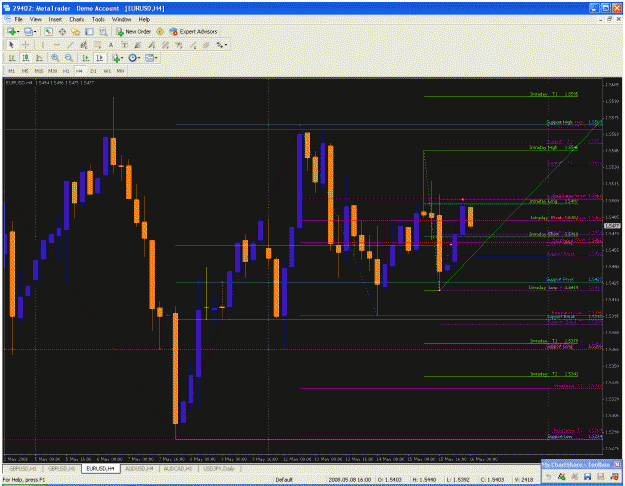Screen dimensions: 625x486
Task: Open the Help menu
Action: tap(144, 19)
